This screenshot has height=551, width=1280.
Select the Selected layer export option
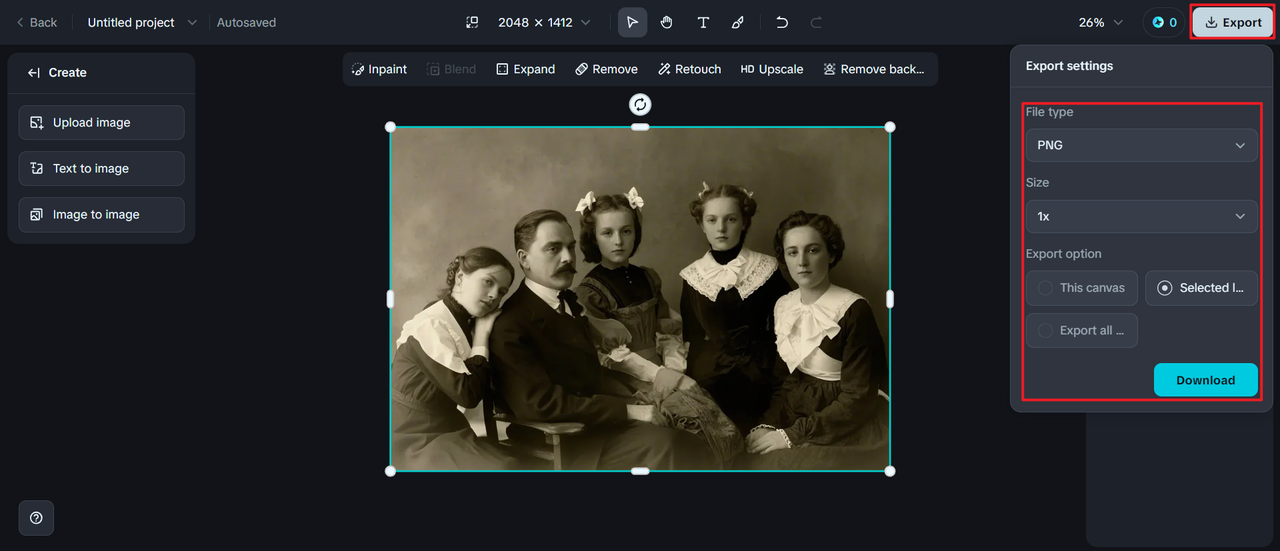click(1201, 288)
